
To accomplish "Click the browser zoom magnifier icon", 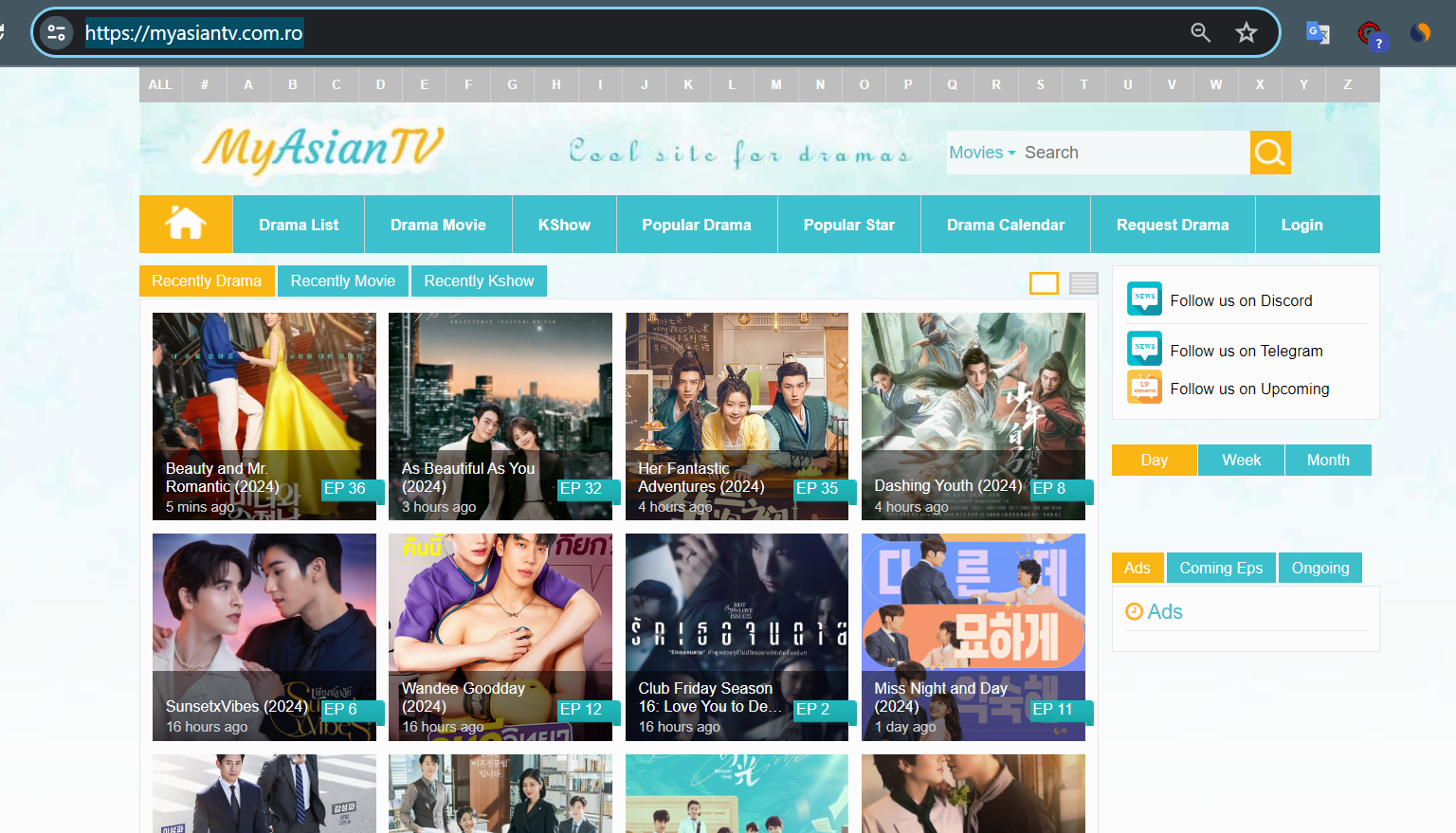I will pos(1201,33).
